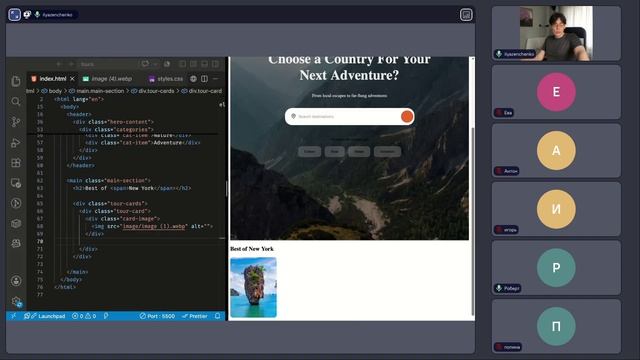
Task: Open the Remote Explorer view
Action: (16, 183)
